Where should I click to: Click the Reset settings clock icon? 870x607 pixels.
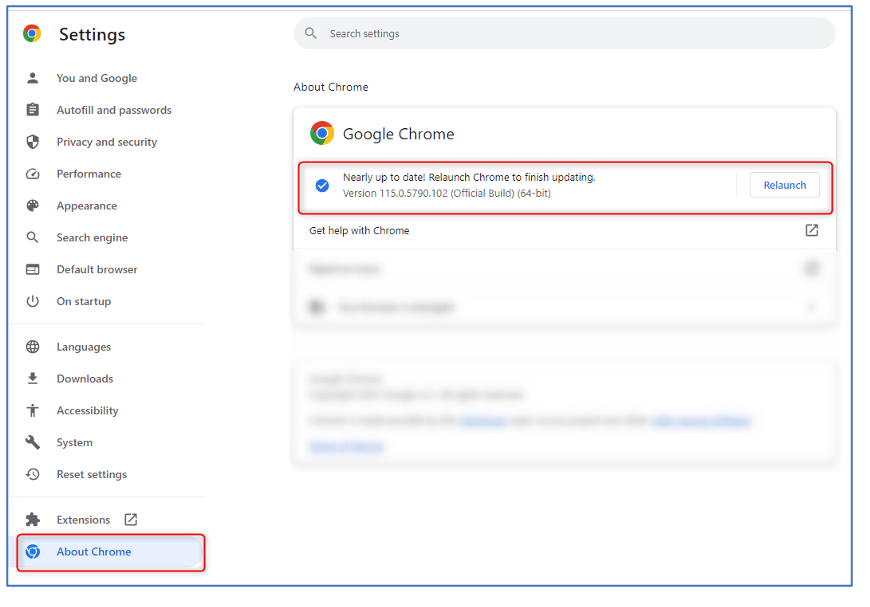coord(33,474)
